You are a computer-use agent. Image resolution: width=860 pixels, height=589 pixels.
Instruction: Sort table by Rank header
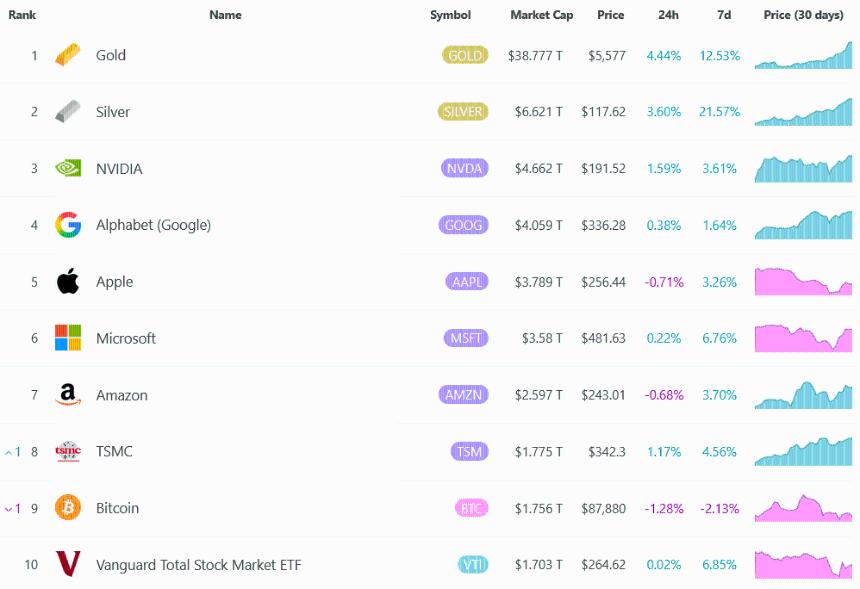pyautogui.click(x=22, y=15)
